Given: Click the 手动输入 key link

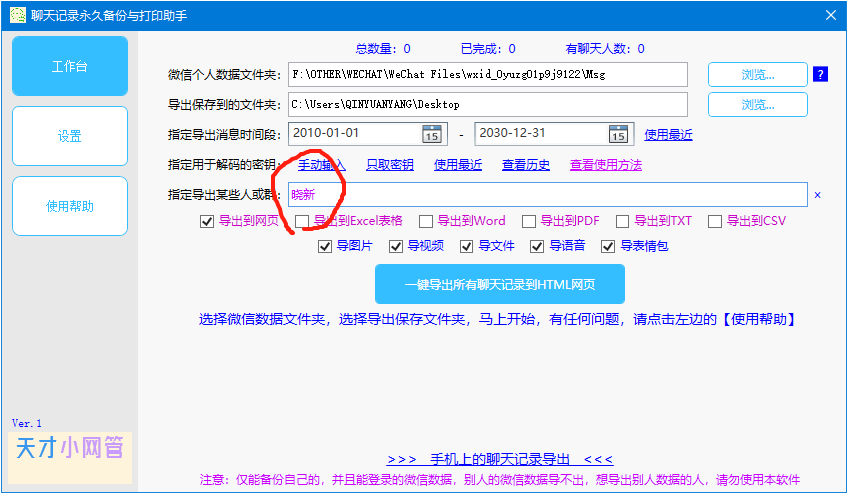Looking at the screenshot, I should click(x=321, y=165).
